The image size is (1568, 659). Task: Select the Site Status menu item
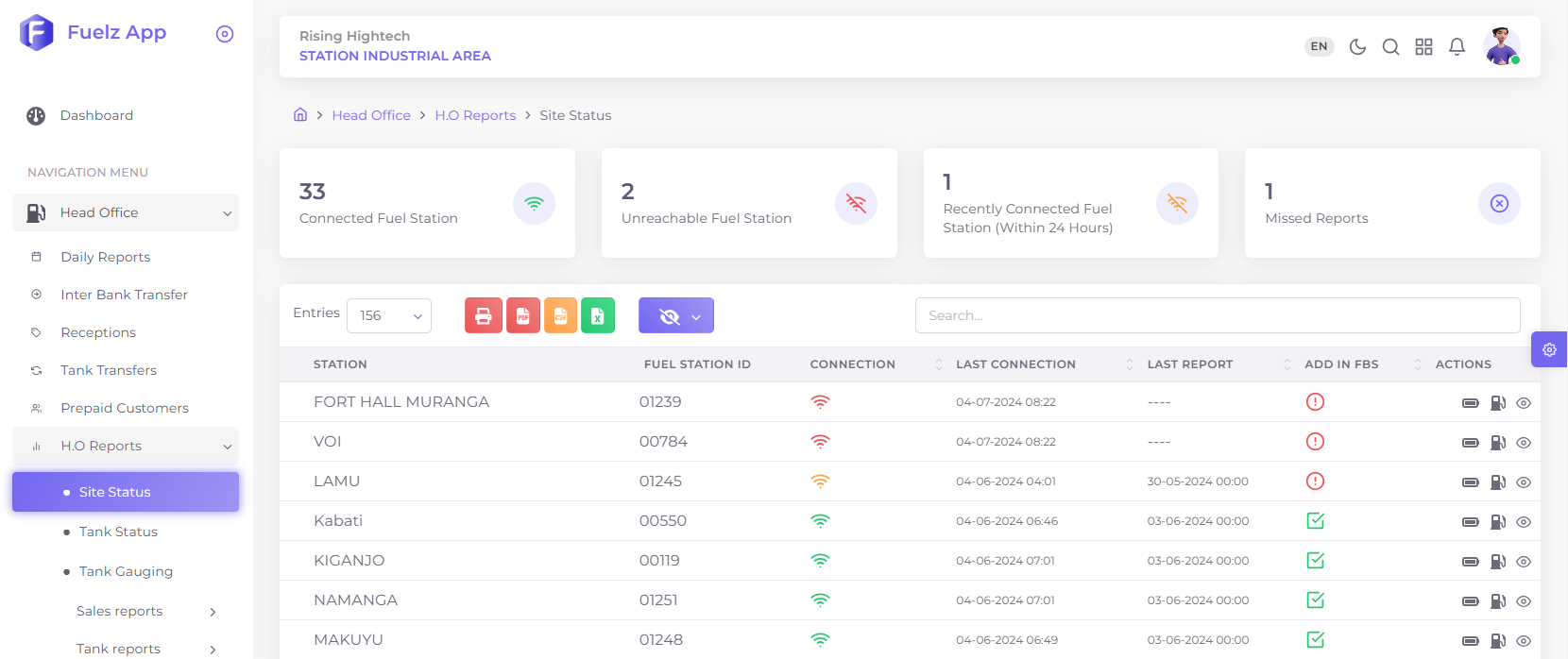126,492
